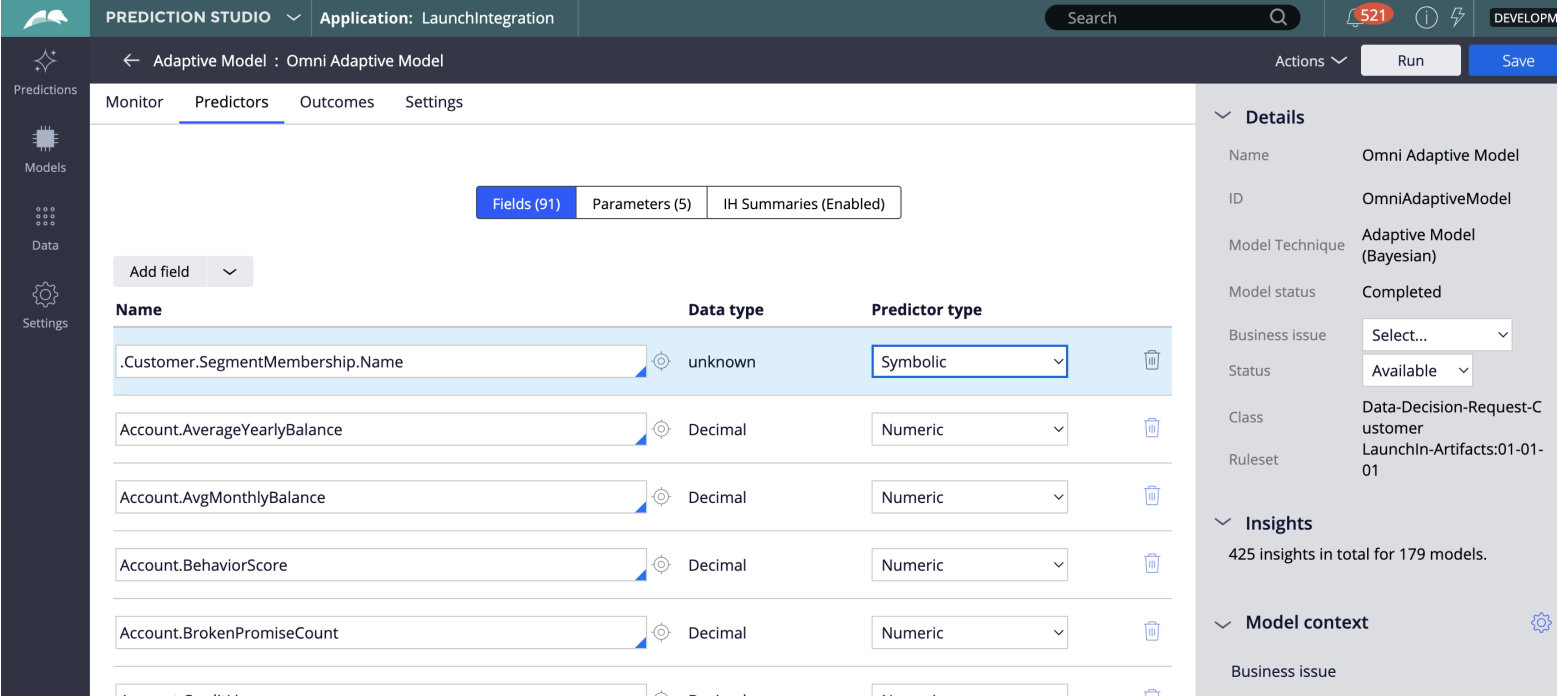This screenshot has height=696, width=1557.
Task: Switch to the Monitor tab
Action: pos(134,102)
